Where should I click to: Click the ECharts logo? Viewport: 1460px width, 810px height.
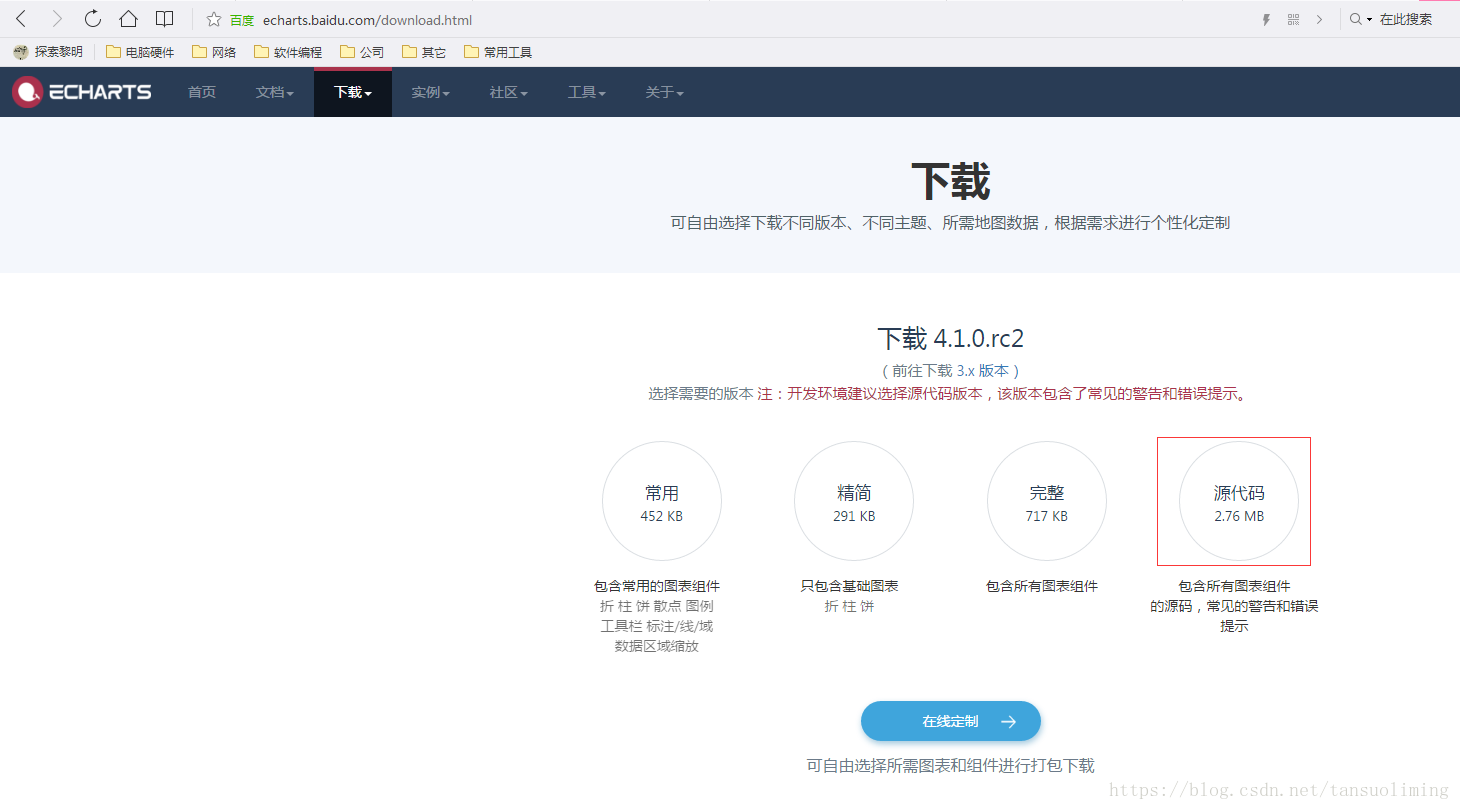pos(82,92)
